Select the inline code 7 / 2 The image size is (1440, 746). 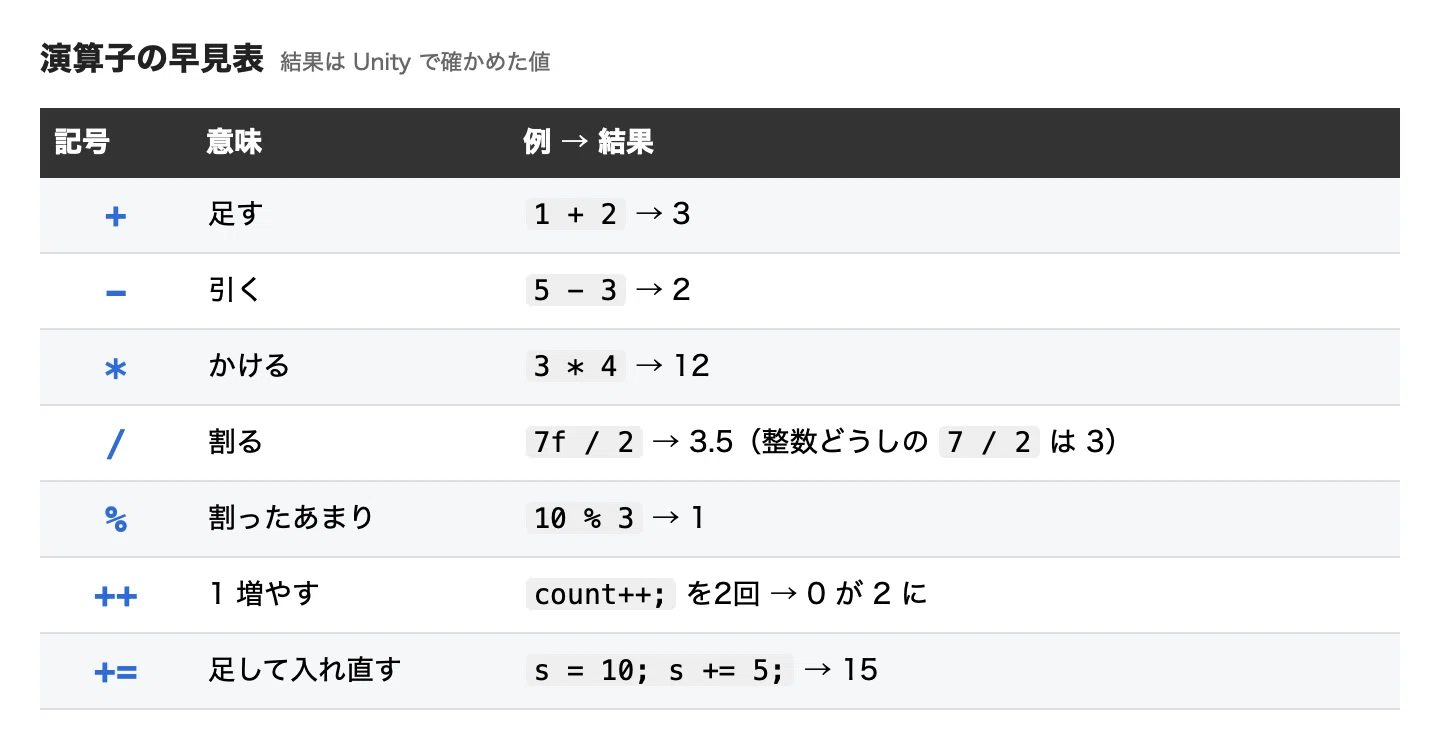click(x=989, y=442)
